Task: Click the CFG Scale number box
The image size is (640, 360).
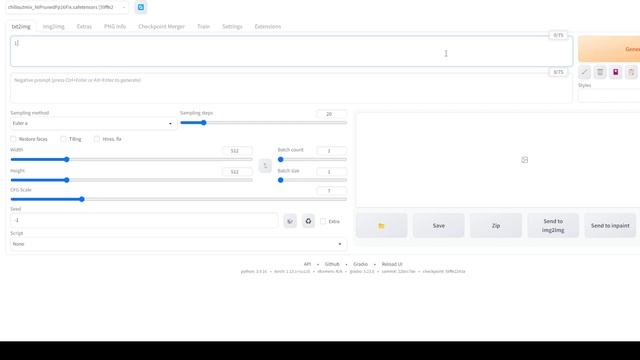Action: point(331,191)
